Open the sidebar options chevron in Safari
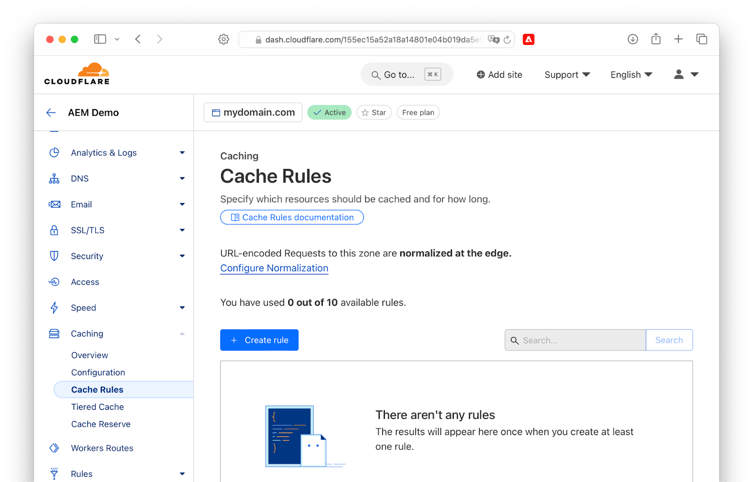 117,39
